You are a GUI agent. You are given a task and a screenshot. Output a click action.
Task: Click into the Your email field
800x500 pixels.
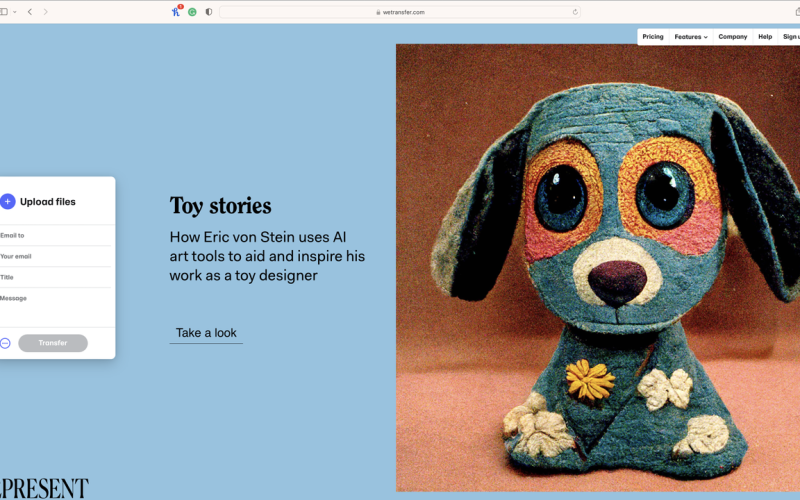coord(55,257)
